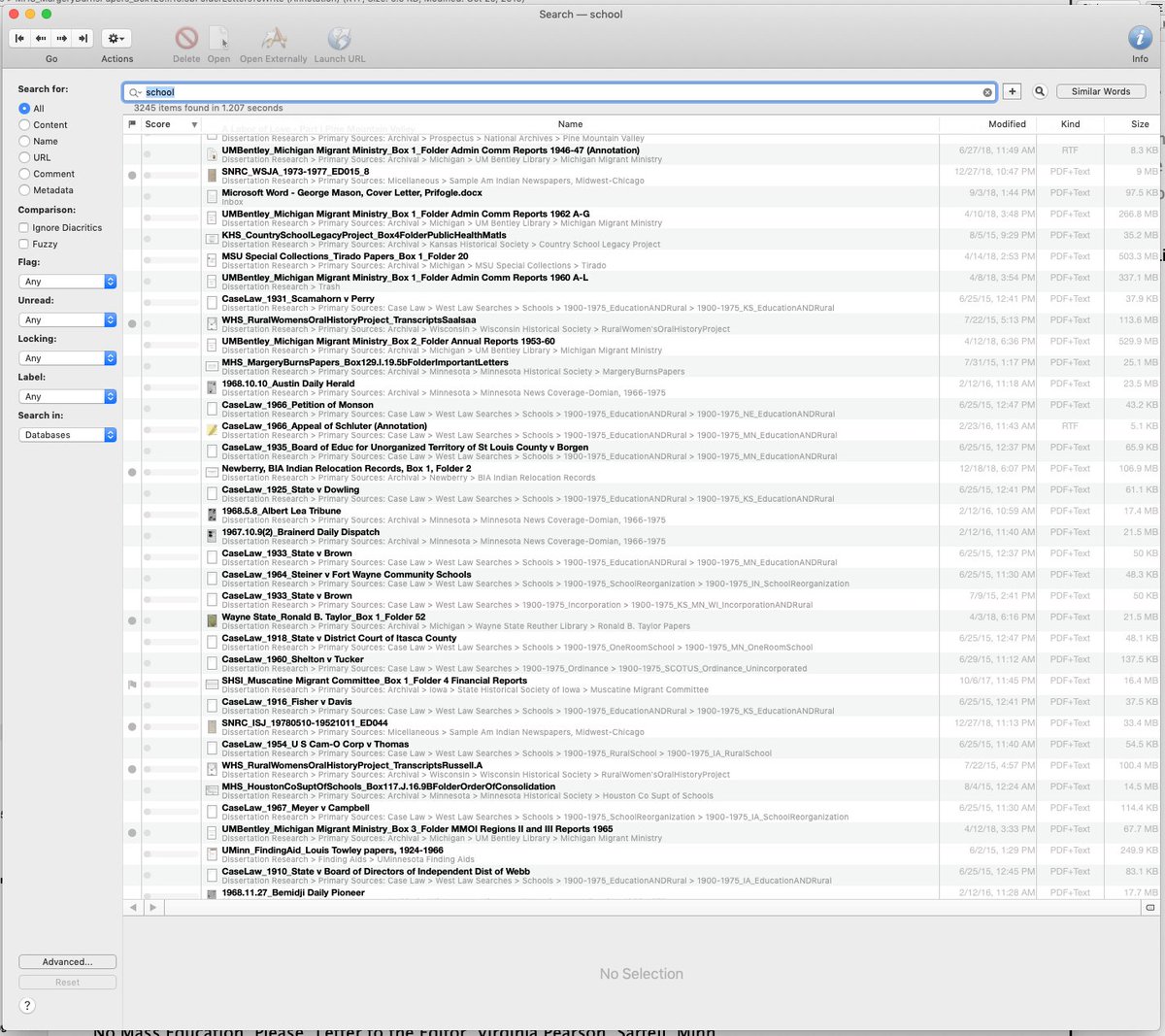This screenshot has width=1165, height=1036.
Task: Open the Info panel
Action: click(1140, 38)
